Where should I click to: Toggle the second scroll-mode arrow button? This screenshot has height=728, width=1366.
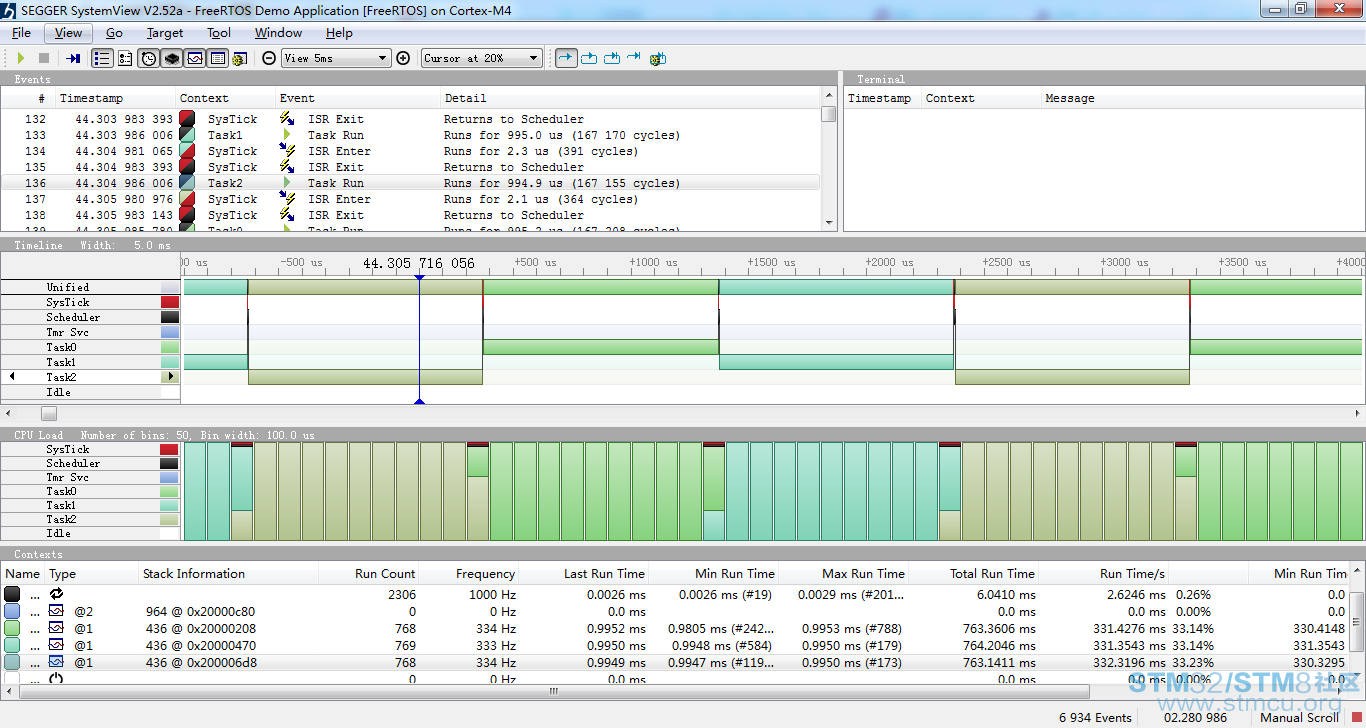(589, 58)
